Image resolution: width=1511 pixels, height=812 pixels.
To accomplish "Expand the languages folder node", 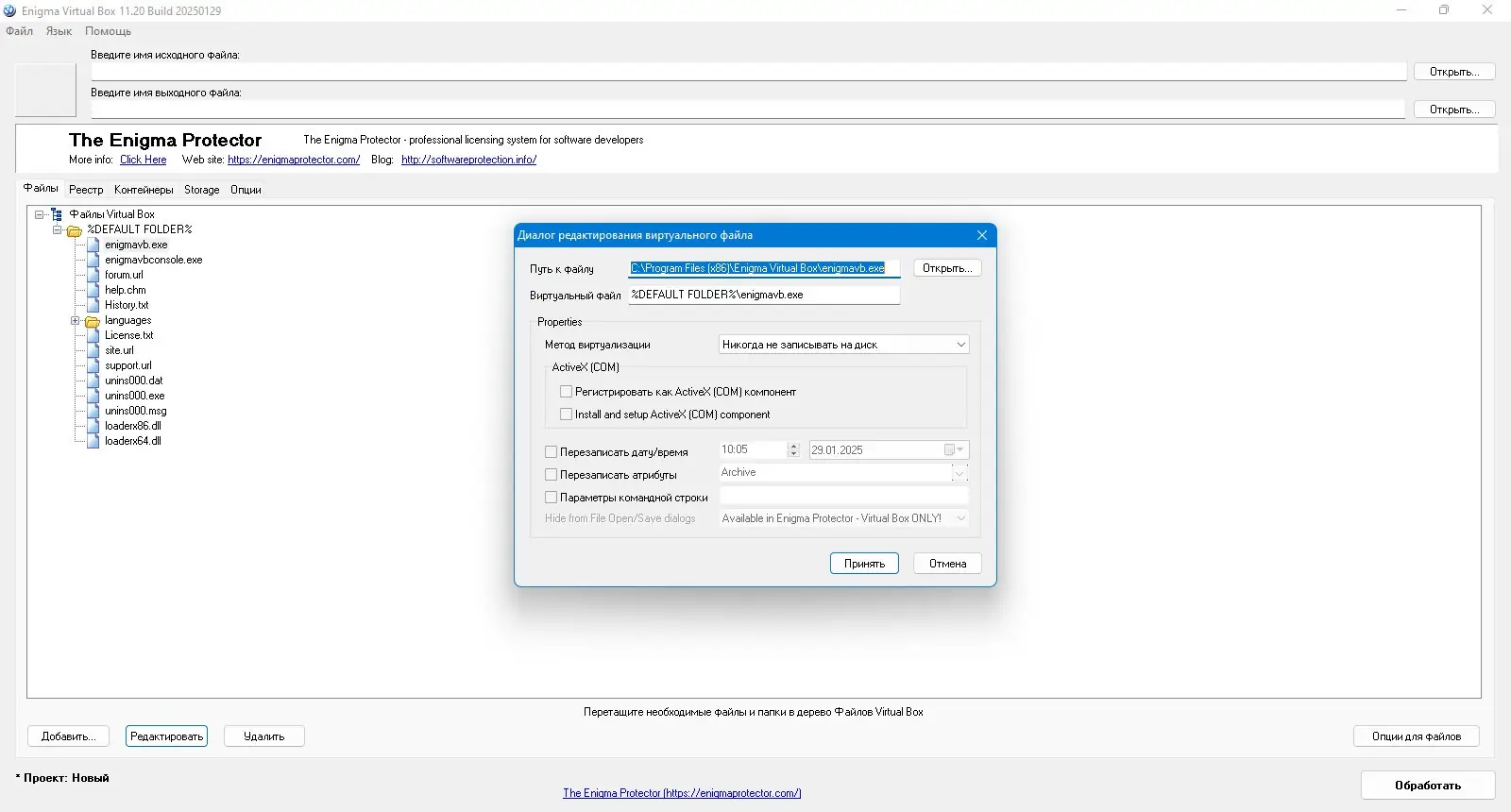I will (x=76, y=321).
